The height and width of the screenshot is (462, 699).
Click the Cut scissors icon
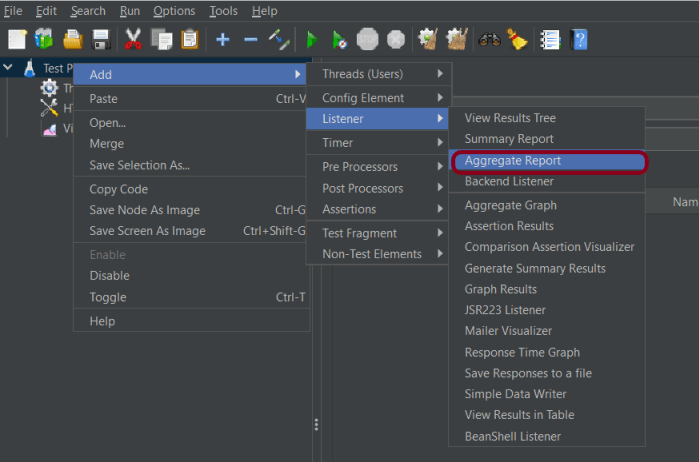click(x=132, y=40)
